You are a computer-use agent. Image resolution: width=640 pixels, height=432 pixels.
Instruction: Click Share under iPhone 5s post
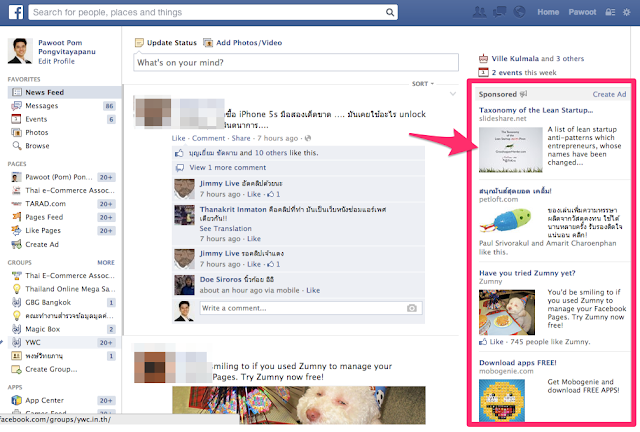click(241, 138)
